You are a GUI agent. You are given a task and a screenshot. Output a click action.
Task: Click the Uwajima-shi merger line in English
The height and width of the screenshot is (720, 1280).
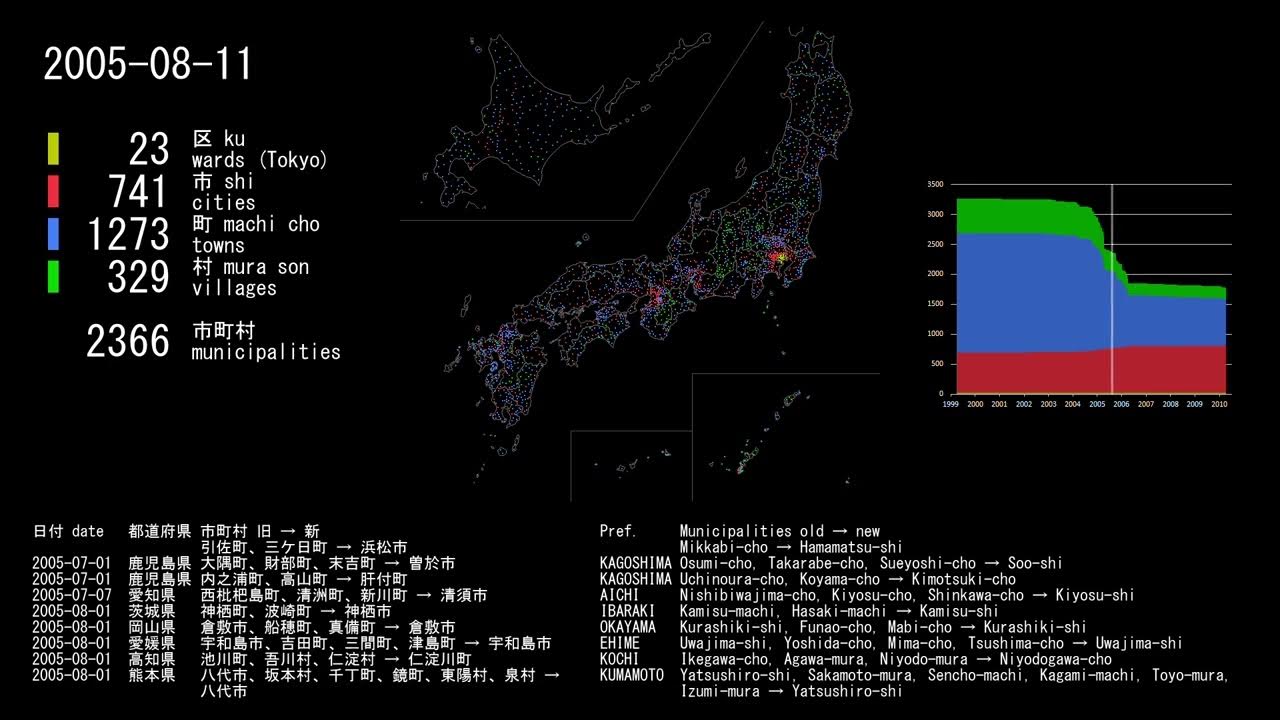tap(931, 644)
